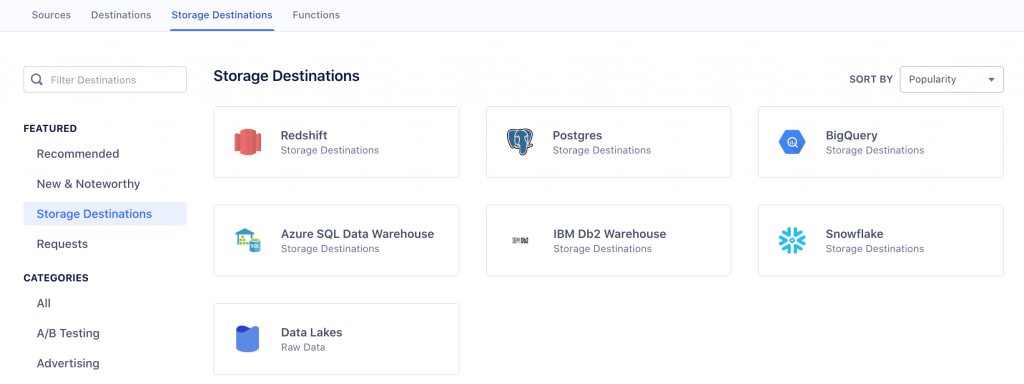Click the Postgres elephant icon
This screenshot has width=1024, height=384.
tap(520, 142)
